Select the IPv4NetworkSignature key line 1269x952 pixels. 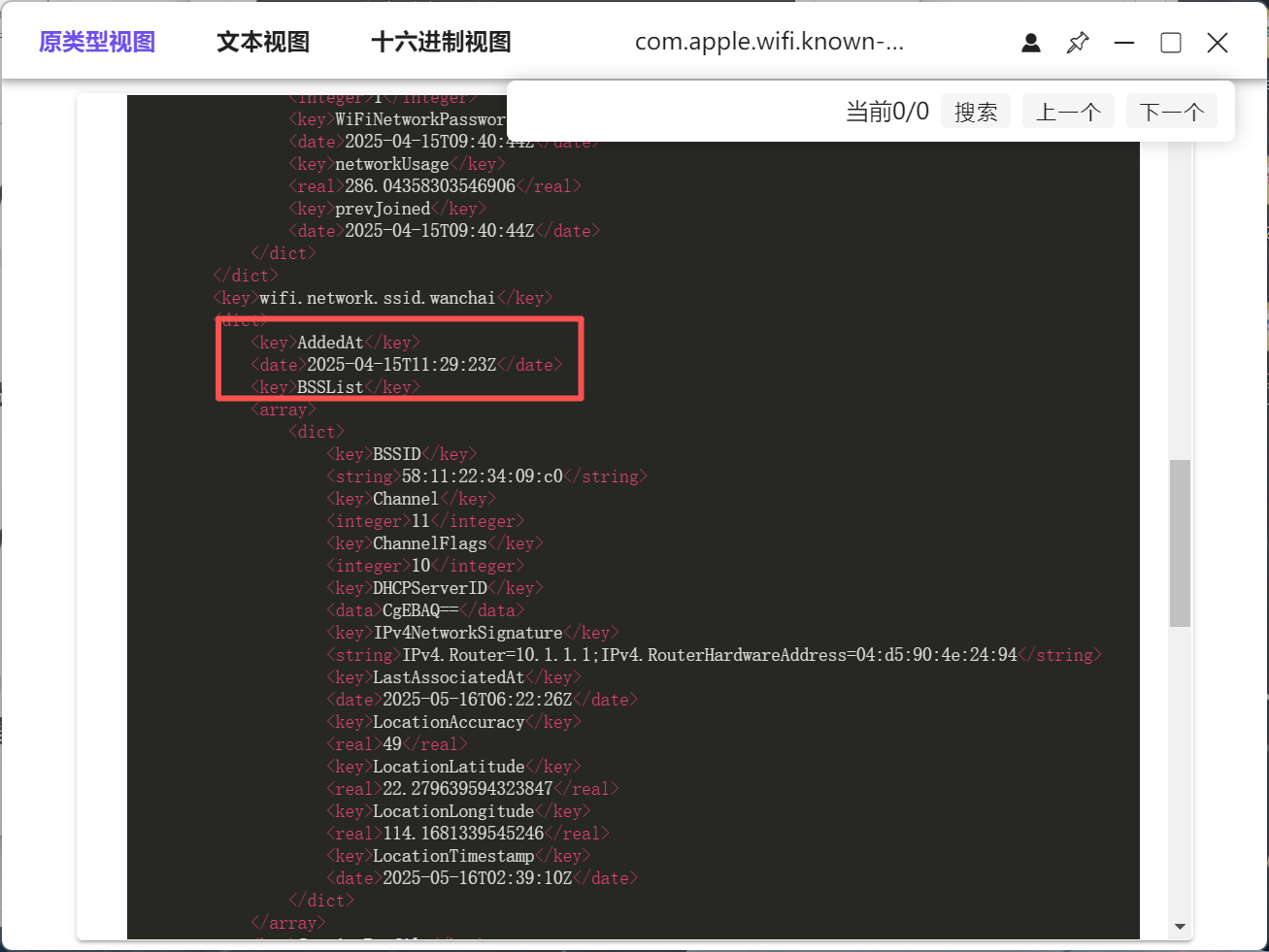tap(473, 633)
